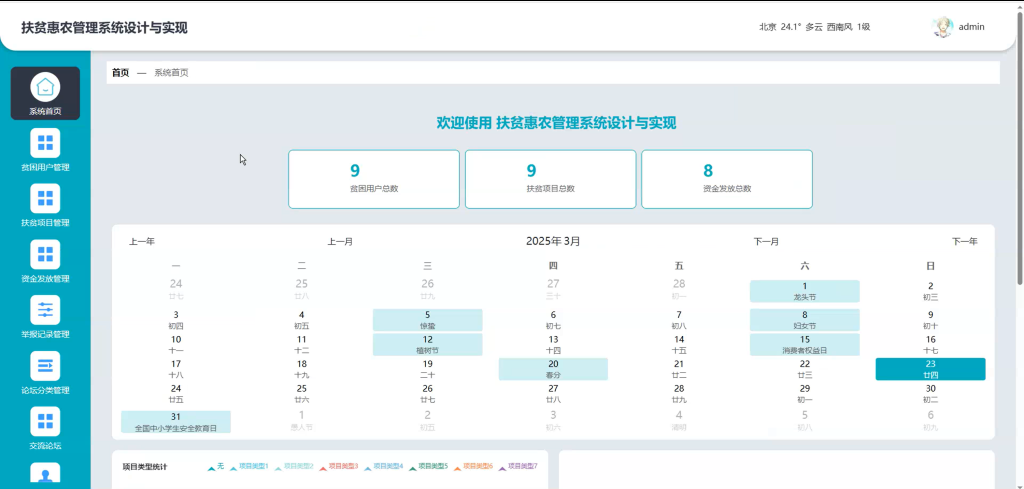Toggle the 项目类型4 legend series
This screenshot has height=489, width=1024.
tap(383, 467)
